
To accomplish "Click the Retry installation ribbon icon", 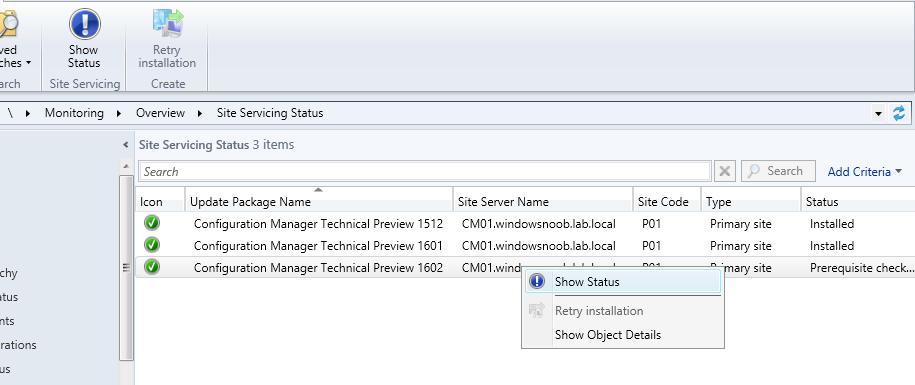I will coord(167,23).
